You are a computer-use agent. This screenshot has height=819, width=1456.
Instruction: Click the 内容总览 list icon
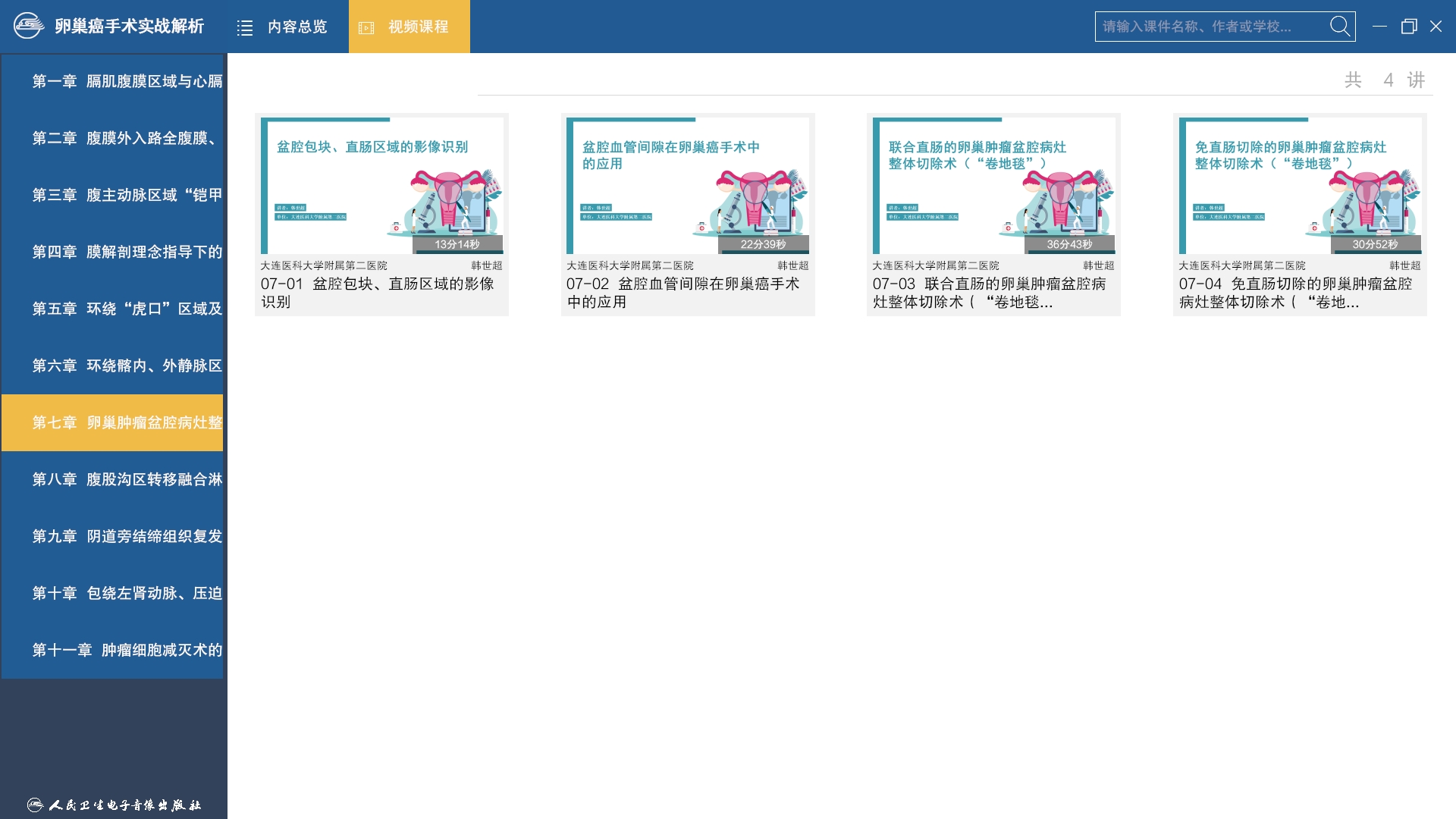pos(245,28)
